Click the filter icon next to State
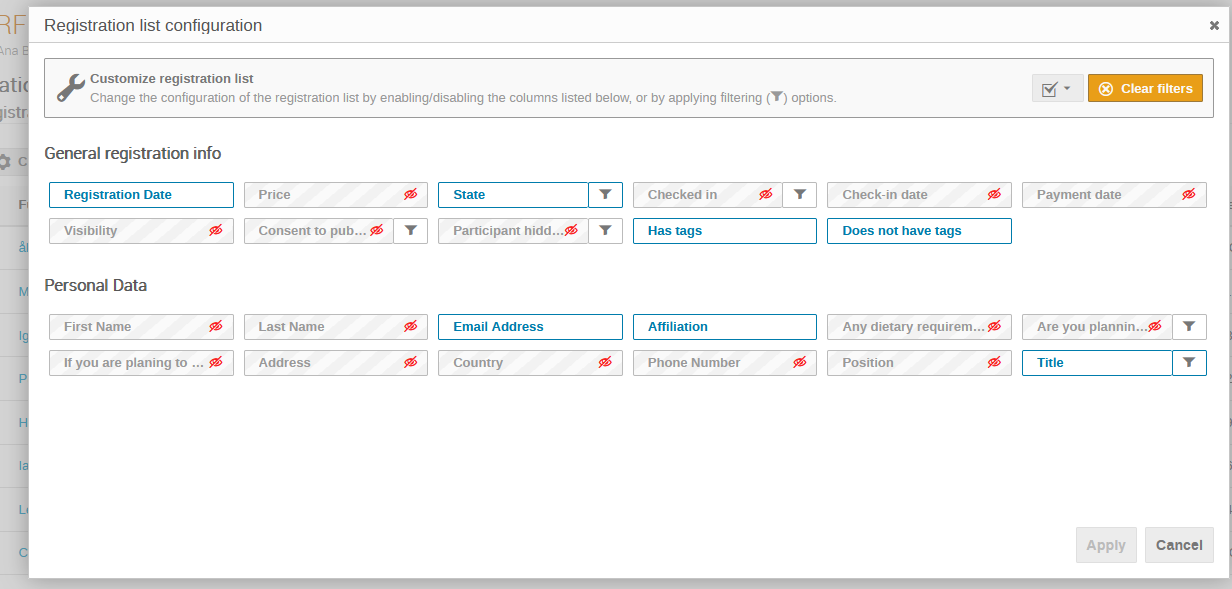The image size is (1232, 589). [605, 195]
